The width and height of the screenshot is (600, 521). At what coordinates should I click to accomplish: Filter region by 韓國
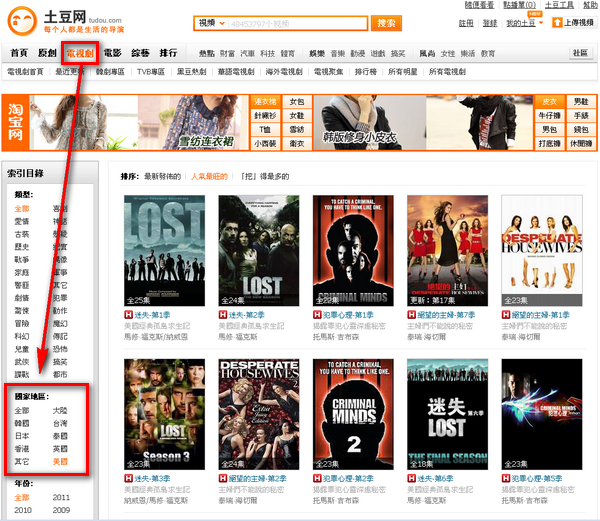tap(22, 423)
